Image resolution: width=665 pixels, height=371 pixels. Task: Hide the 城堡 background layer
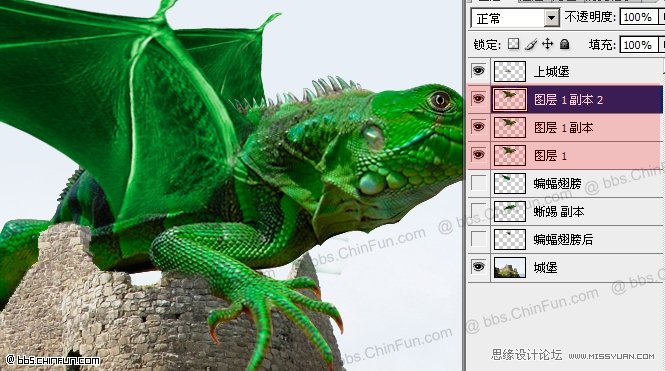point(478,267)
